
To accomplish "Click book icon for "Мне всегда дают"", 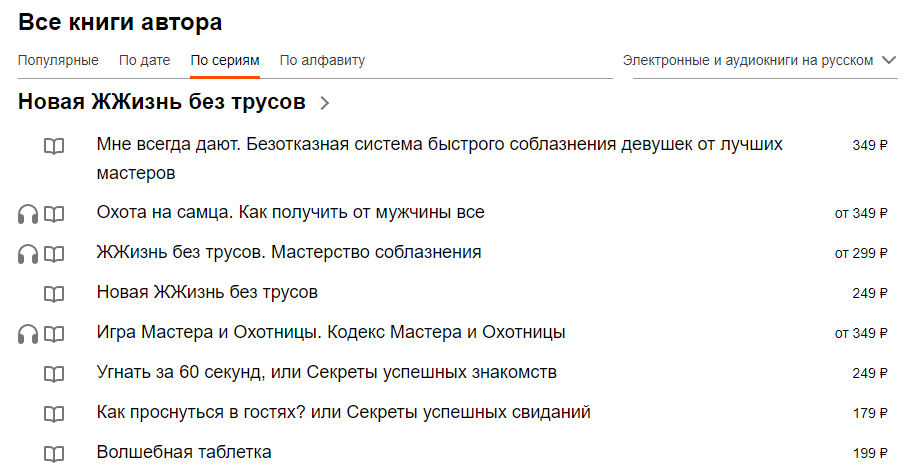I will tap(54, 146).
